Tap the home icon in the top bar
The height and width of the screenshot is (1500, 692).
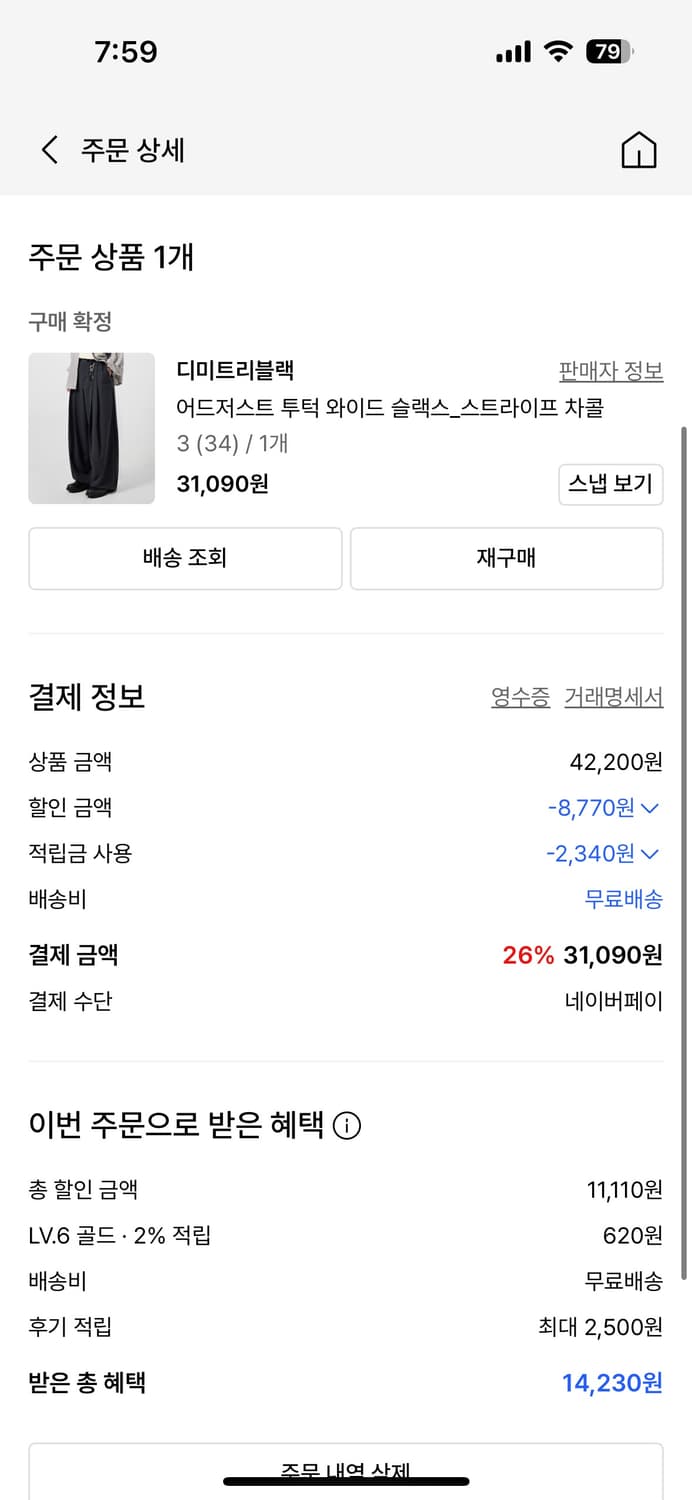point(638,150)
